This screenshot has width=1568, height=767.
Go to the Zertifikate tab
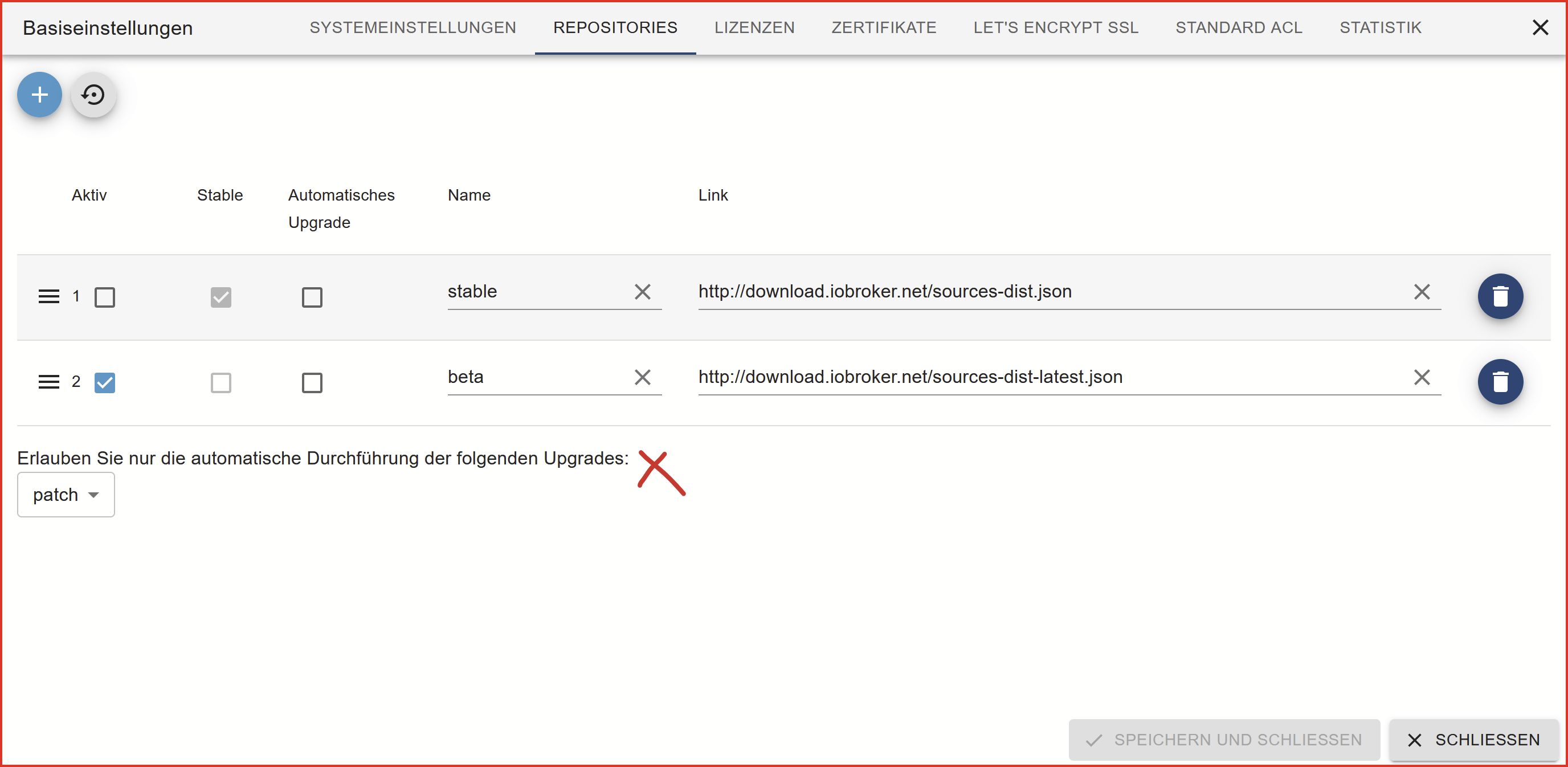pyautogui.click(x=884, y=27)
